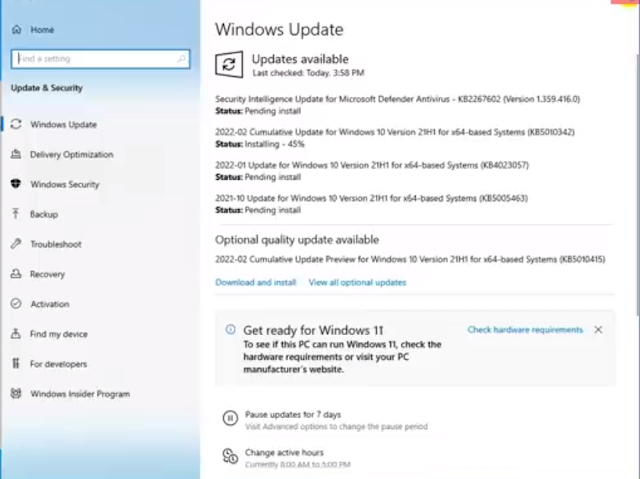Click Change active hours option
Viewport: 640px width, 479px height.
coord(284,452)
